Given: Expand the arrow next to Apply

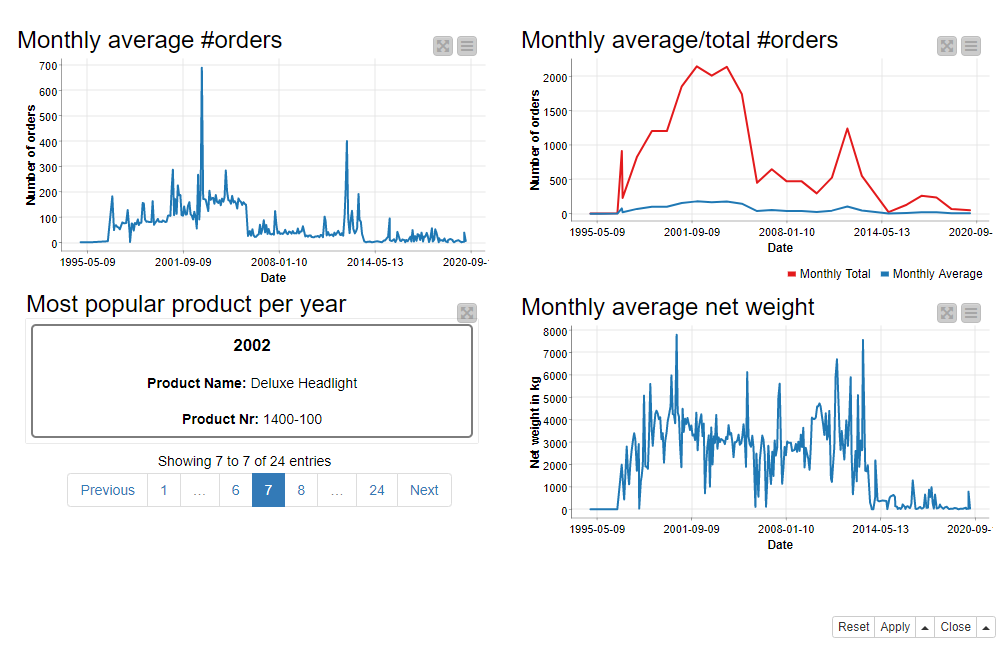Looking at the screenshot, I should [x=925, y=627].
